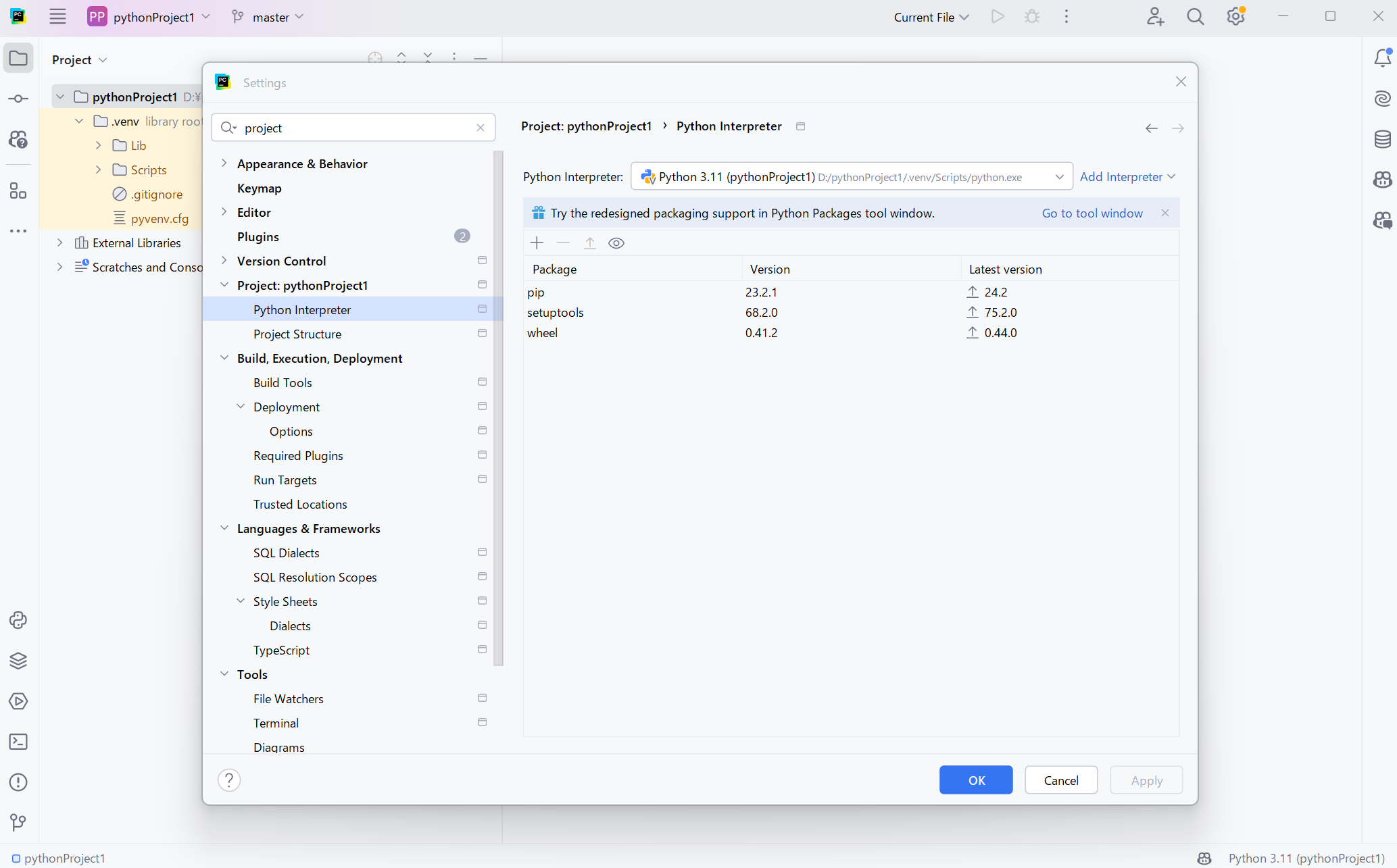Collapse the Build, Execution, Deployment section
Image resolution: width=1397 pixels, height=868 pixels.
tap(224, 358)
